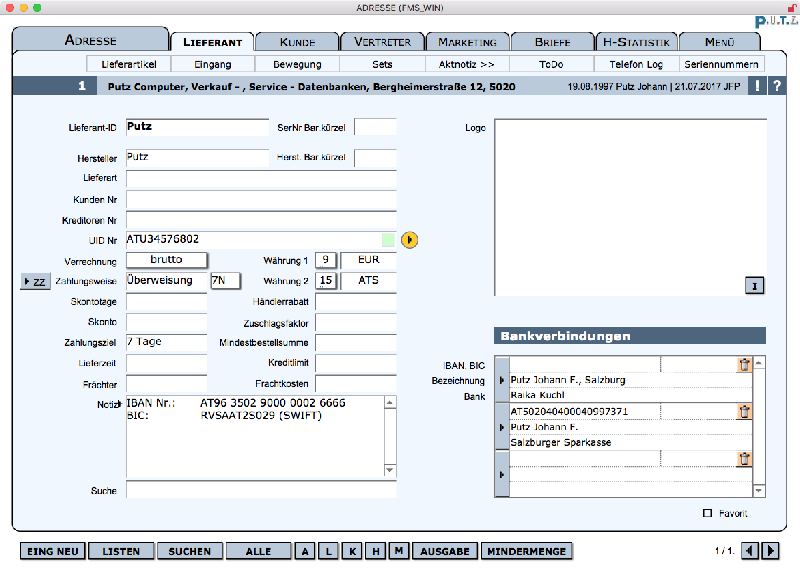Click the L filter button
The image size is (800, 572).
[329, 551]
